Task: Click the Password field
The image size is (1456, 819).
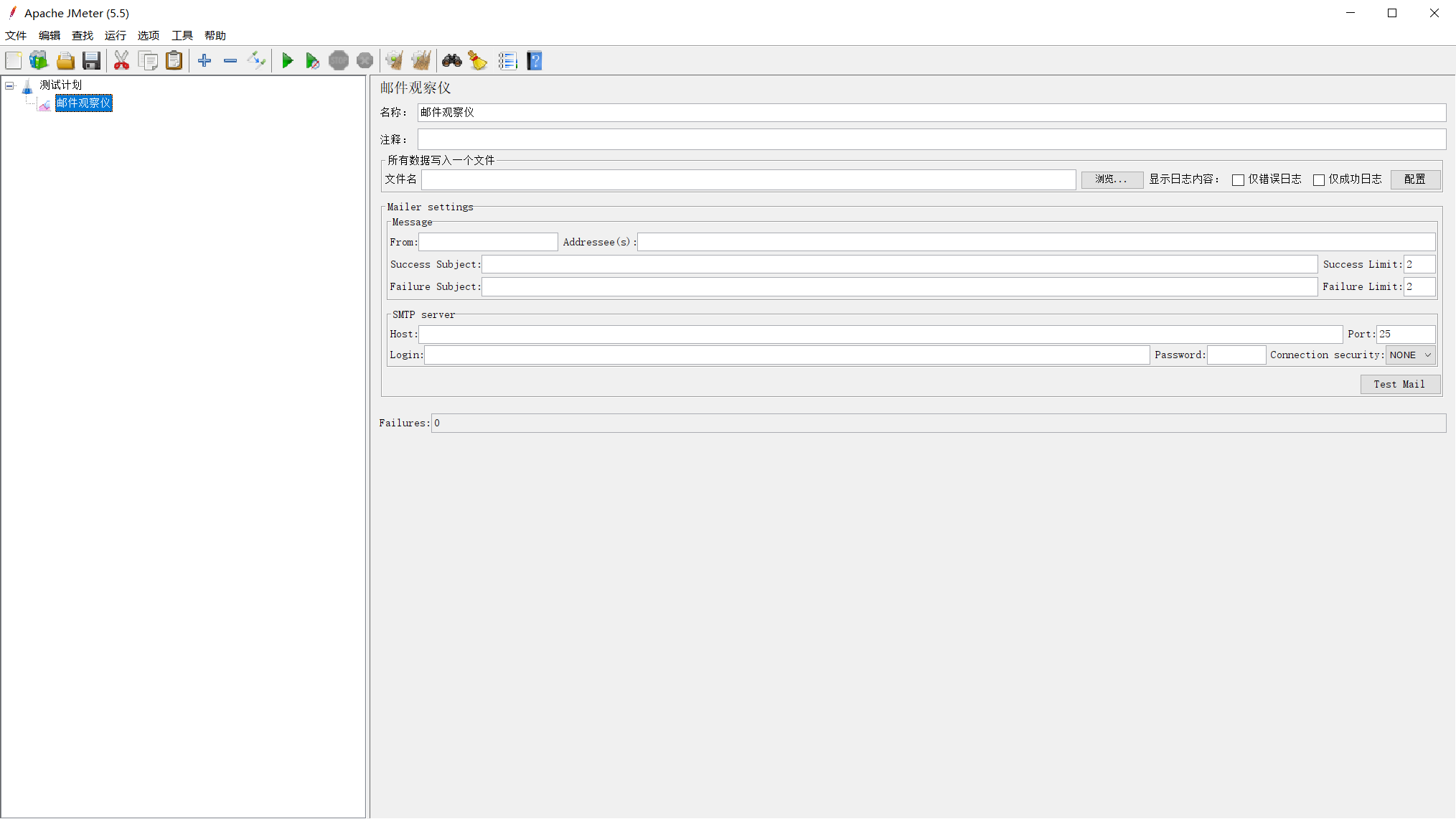Action: [x=1236, y=355]
